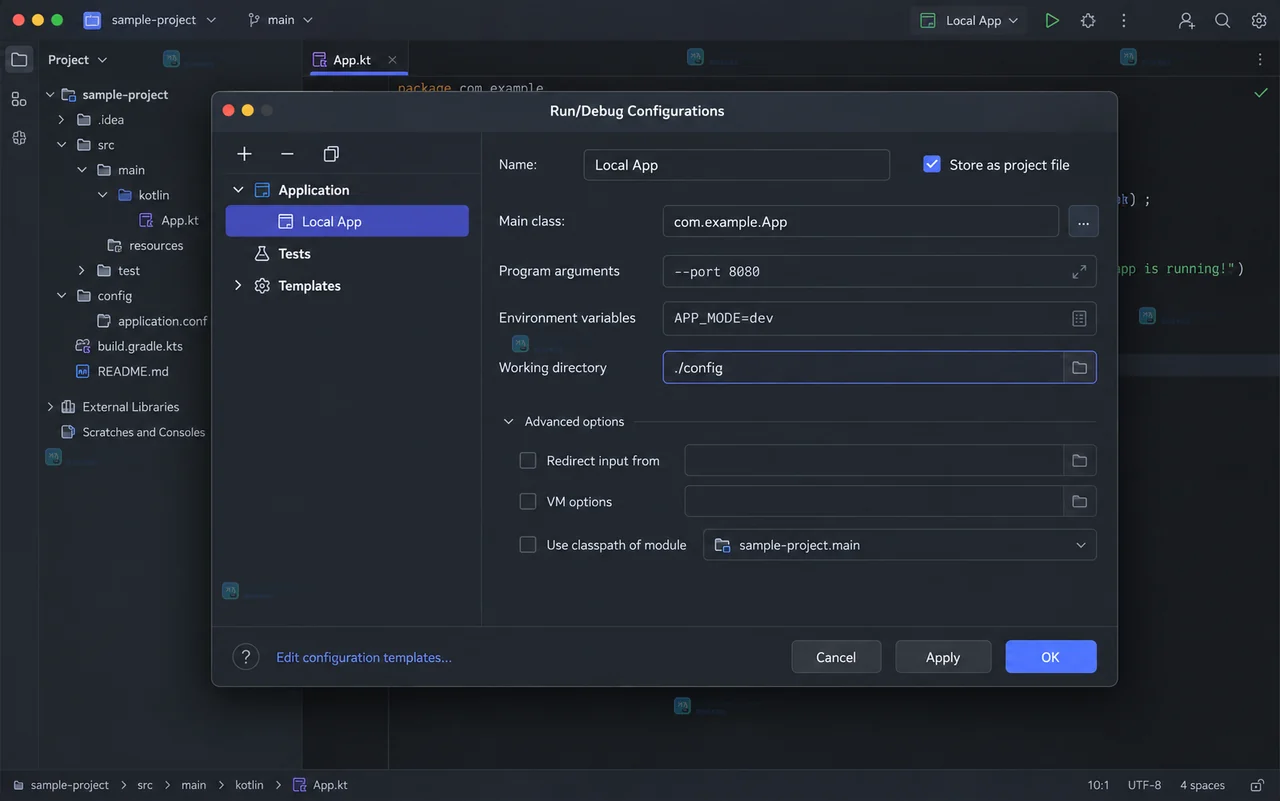Open the main branch dropdown

pos(280,20)
